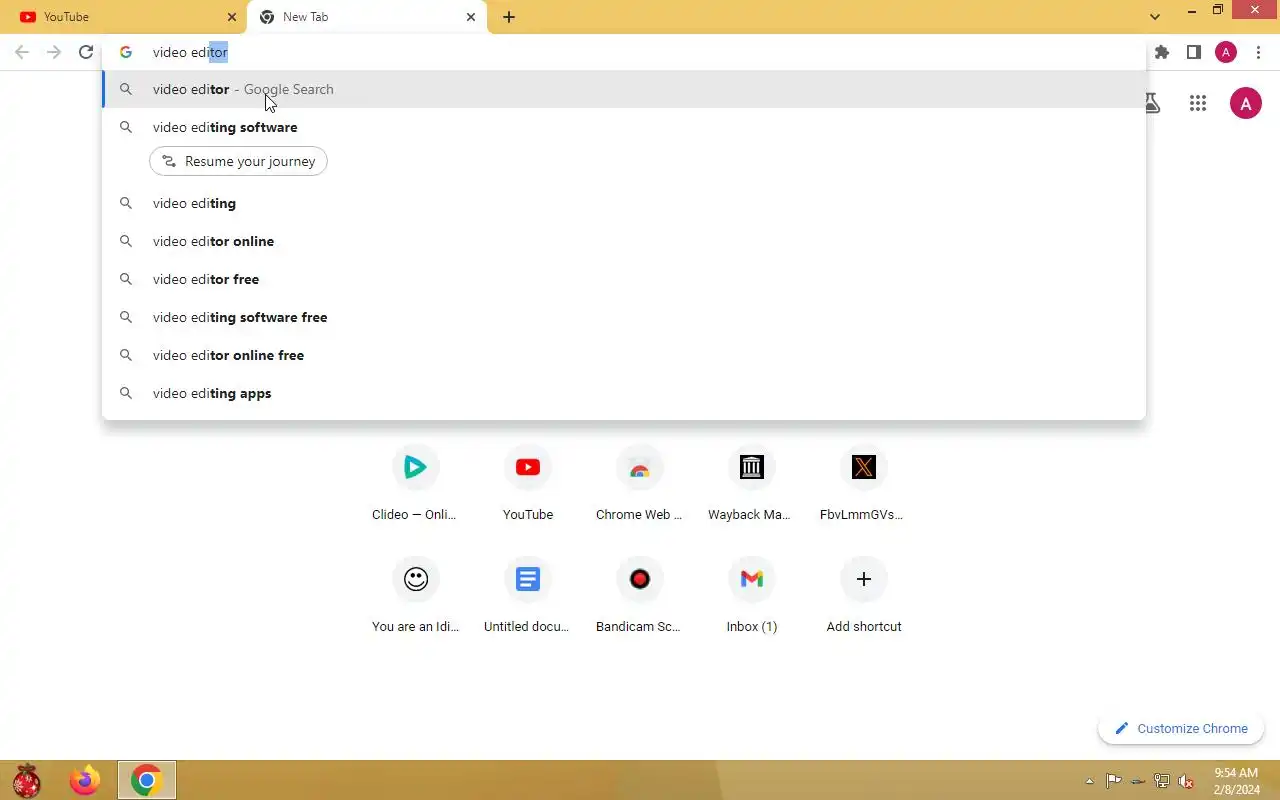Open the 'You are an Idi...' shortcut

coord(416,597)
